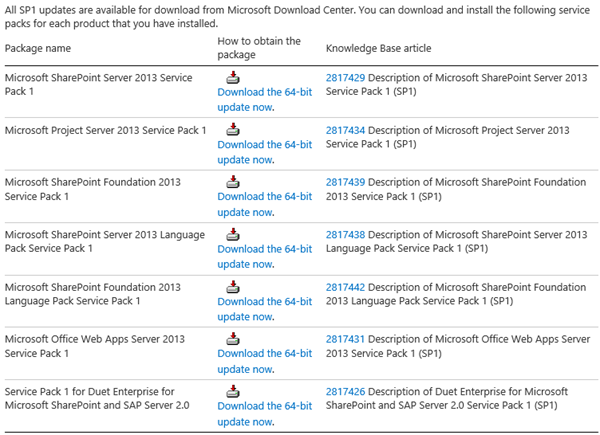Open KB article 2817429

tap(345, 78)
